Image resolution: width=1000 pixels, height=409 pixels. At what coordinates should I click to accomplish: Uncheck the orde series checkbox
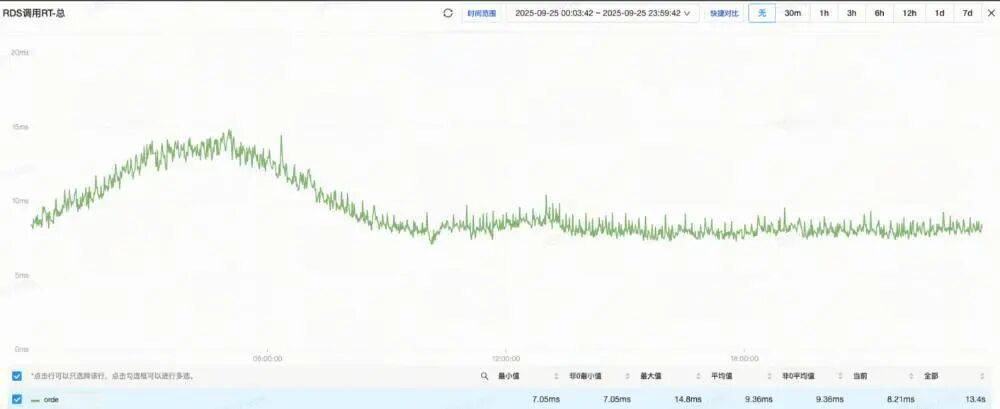(x=16, y=399)
